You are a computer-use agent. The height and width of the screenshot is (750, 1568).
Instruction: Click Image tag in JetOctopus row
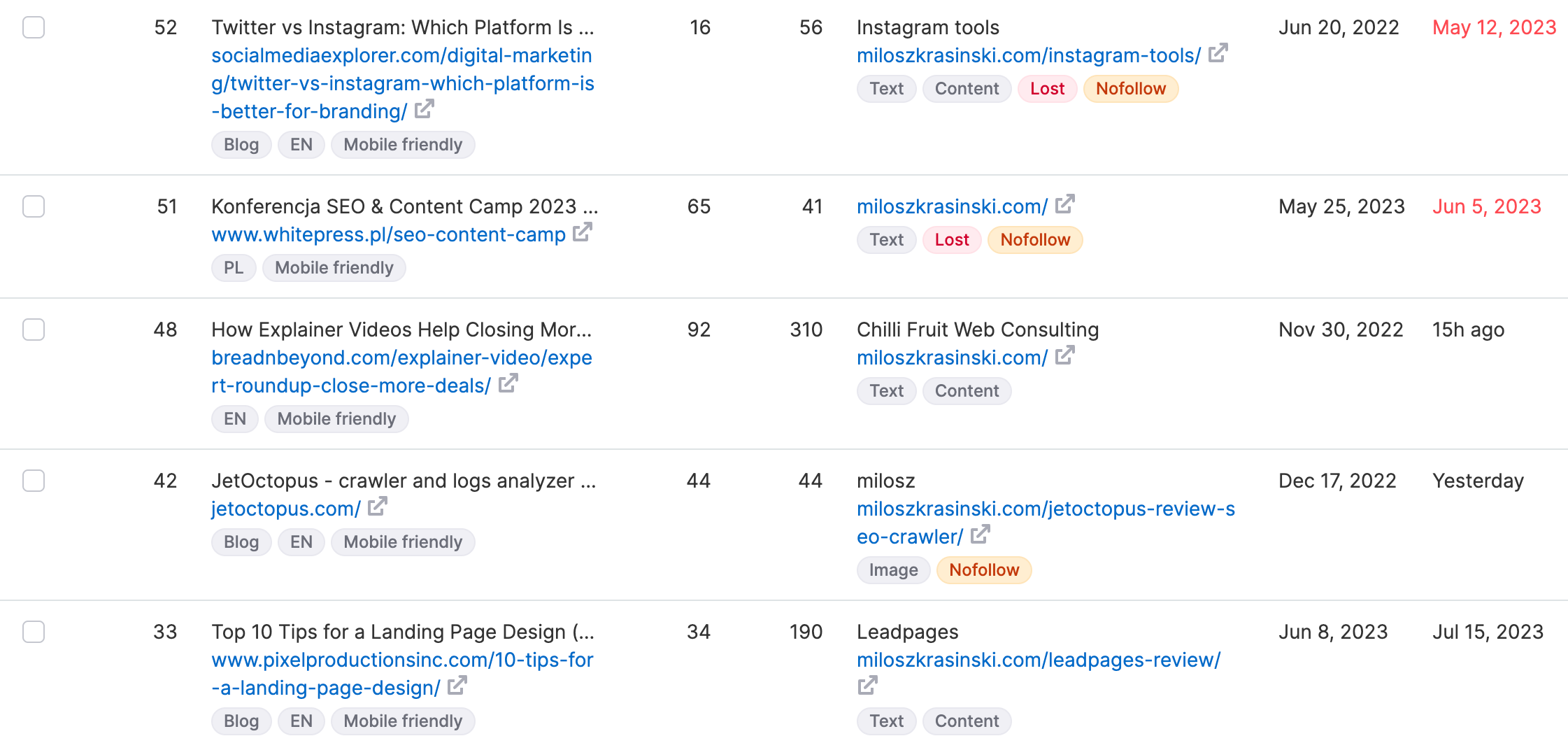tap(893, 570)
